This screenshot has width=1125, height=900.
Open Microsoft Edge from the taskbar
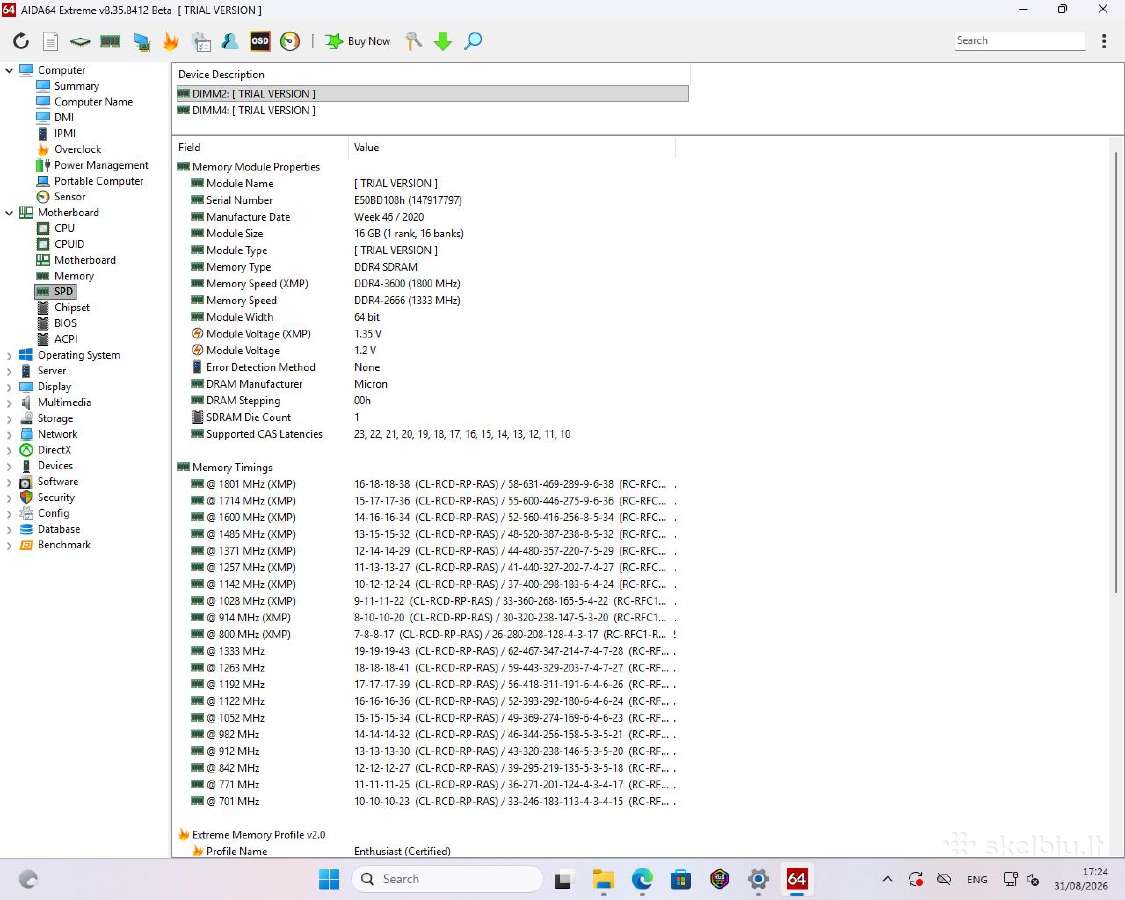[642, 879]
